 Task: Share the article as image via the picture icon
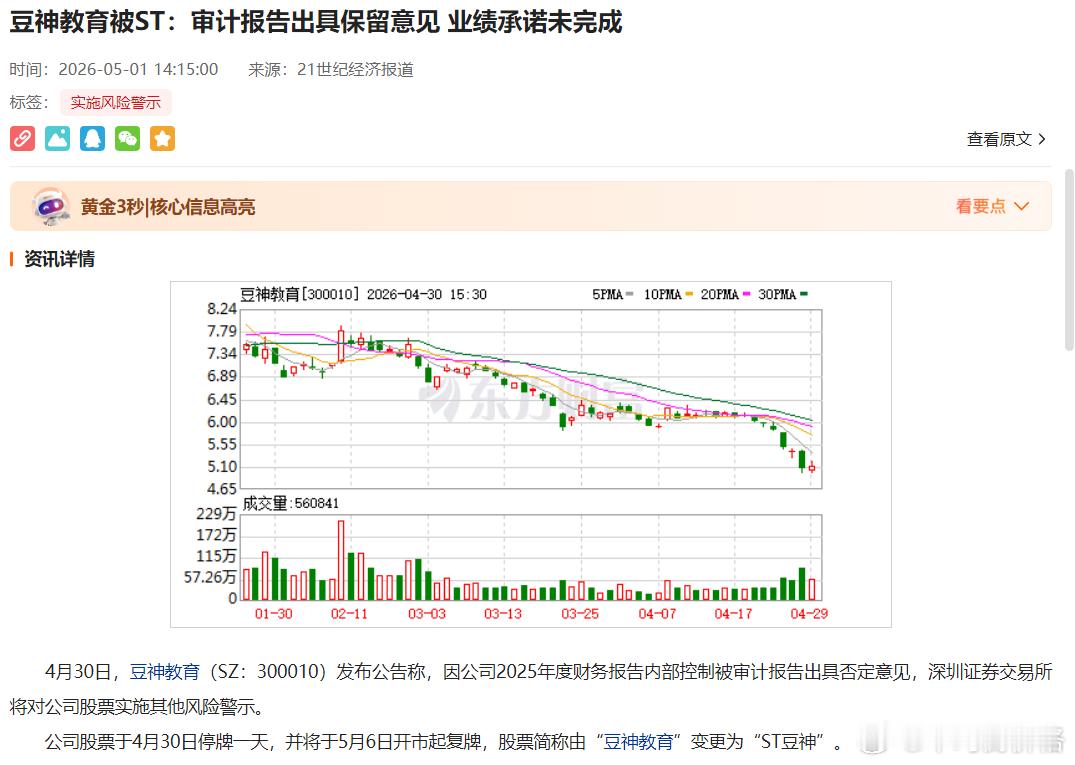(58, 138)
